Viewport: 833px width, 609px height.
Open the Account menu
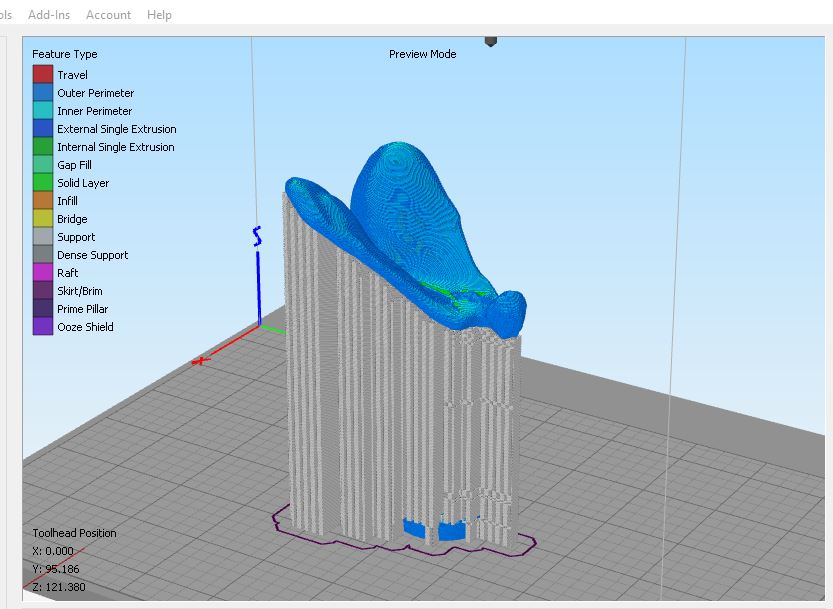108,15
